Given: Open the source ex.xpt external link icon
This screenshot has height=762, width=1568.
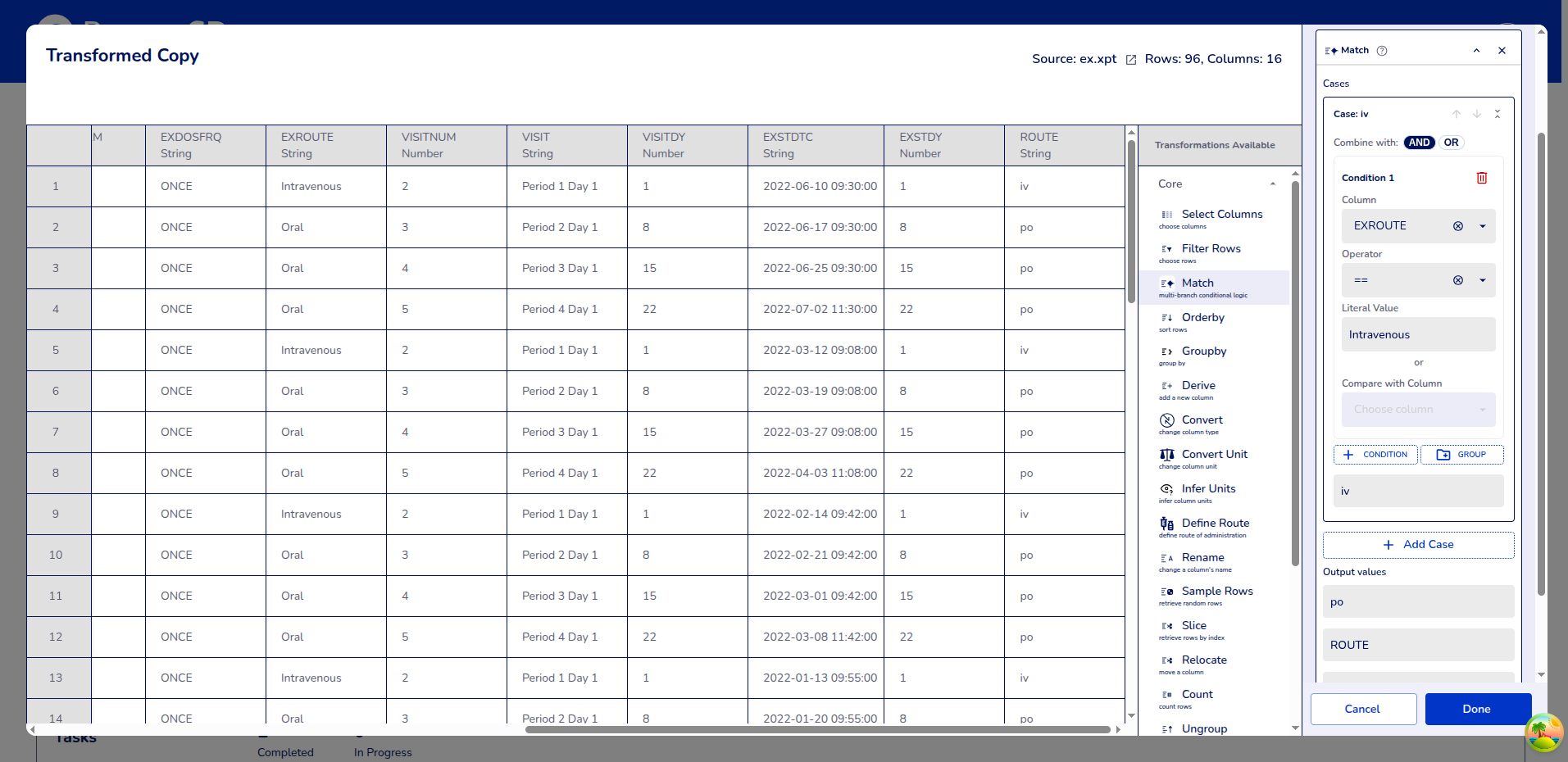Looking at the screenshot, I should tap(1131, 60).
